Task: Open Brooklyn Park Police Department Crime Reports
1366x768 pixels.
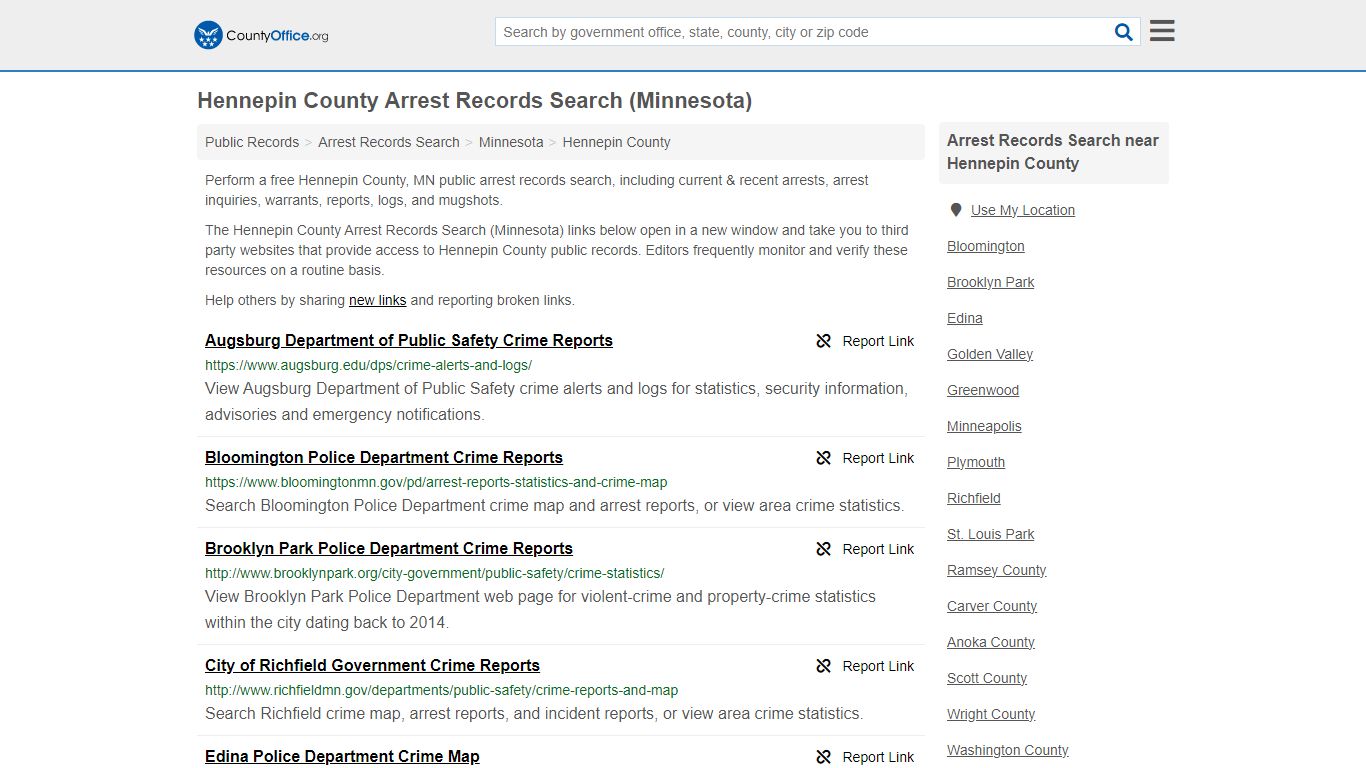Action: tap(389, 548)
